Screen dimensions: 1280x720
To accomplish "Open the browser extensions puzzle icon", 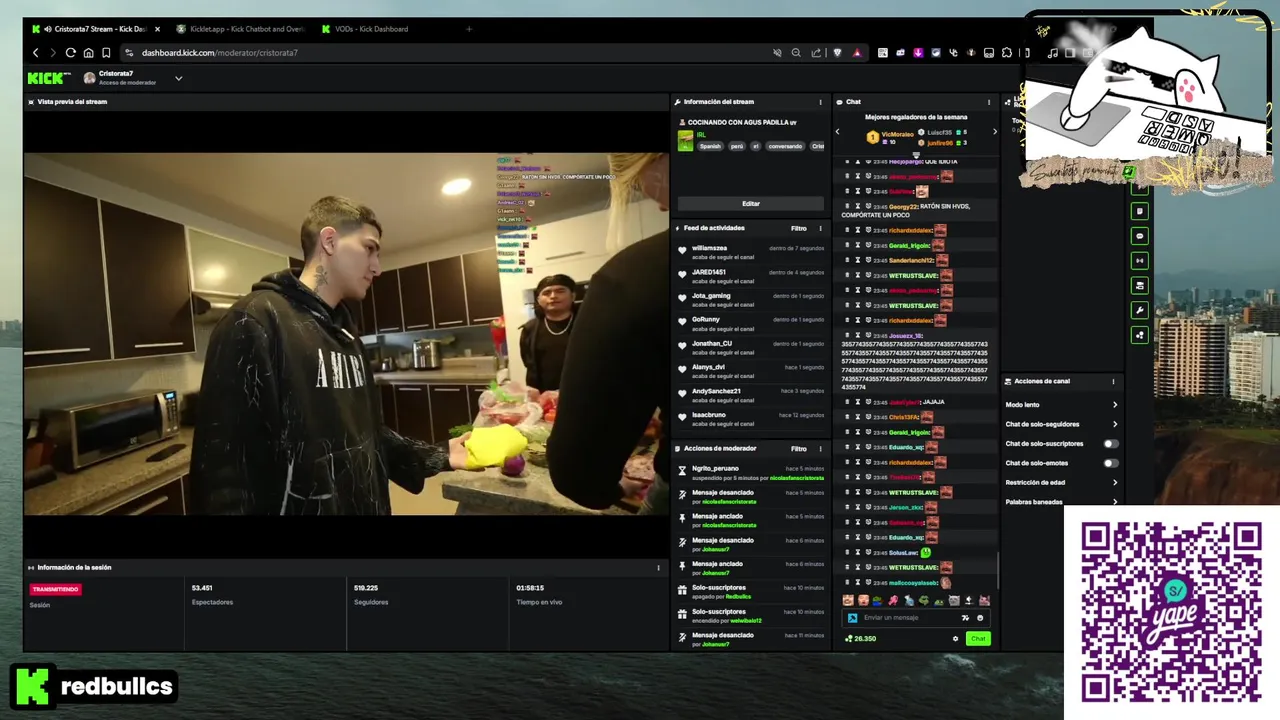I will [1007, 53].
